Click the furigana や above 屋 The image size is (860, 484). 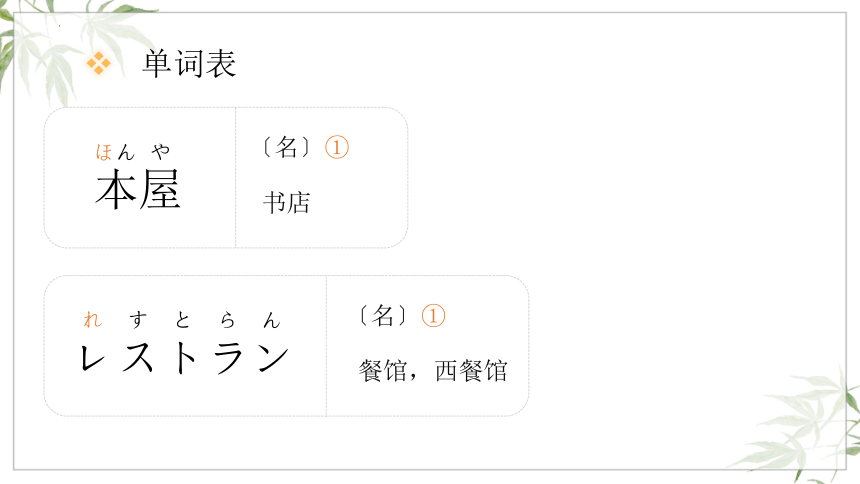pos(161,151)
